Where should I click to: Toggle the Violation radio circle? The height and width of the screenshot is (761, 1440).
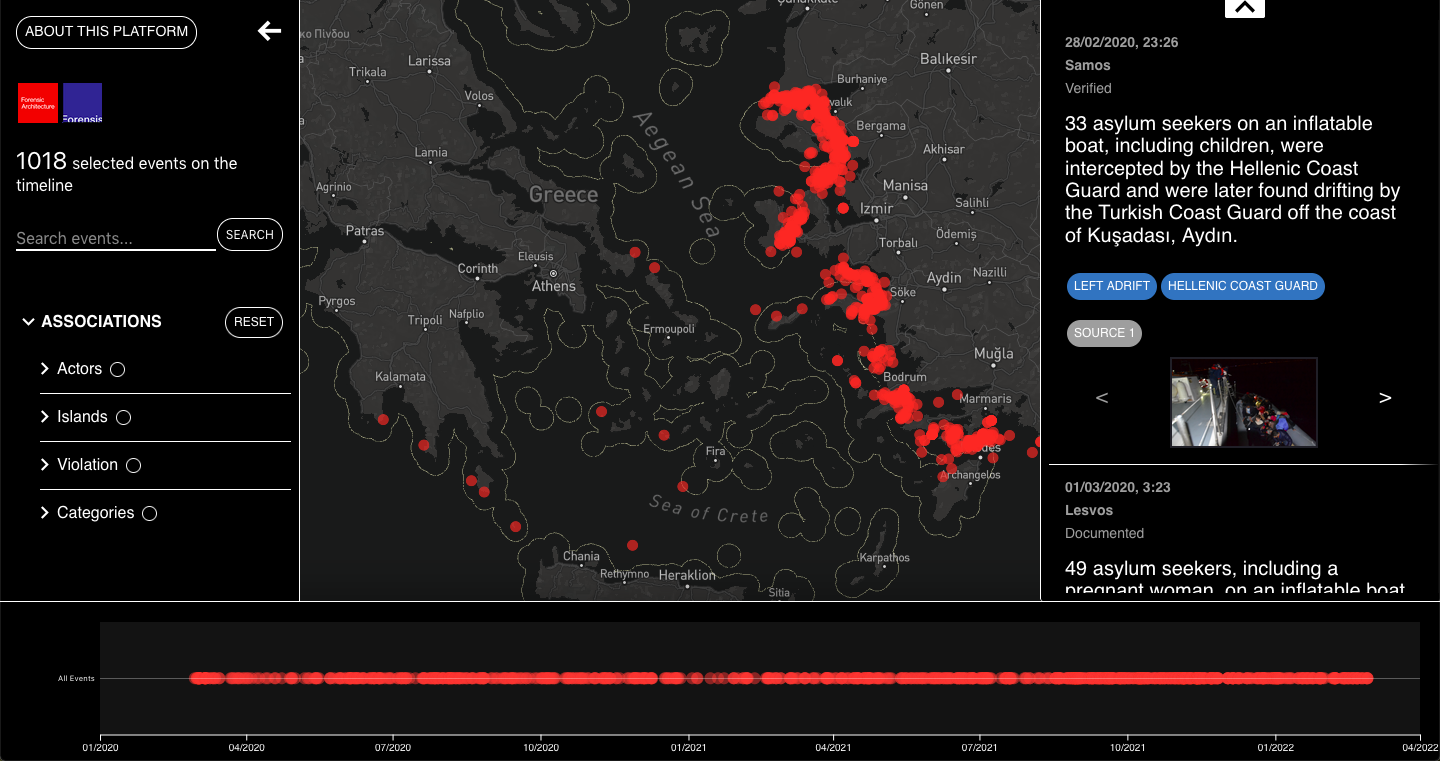(x=133, y=466)
